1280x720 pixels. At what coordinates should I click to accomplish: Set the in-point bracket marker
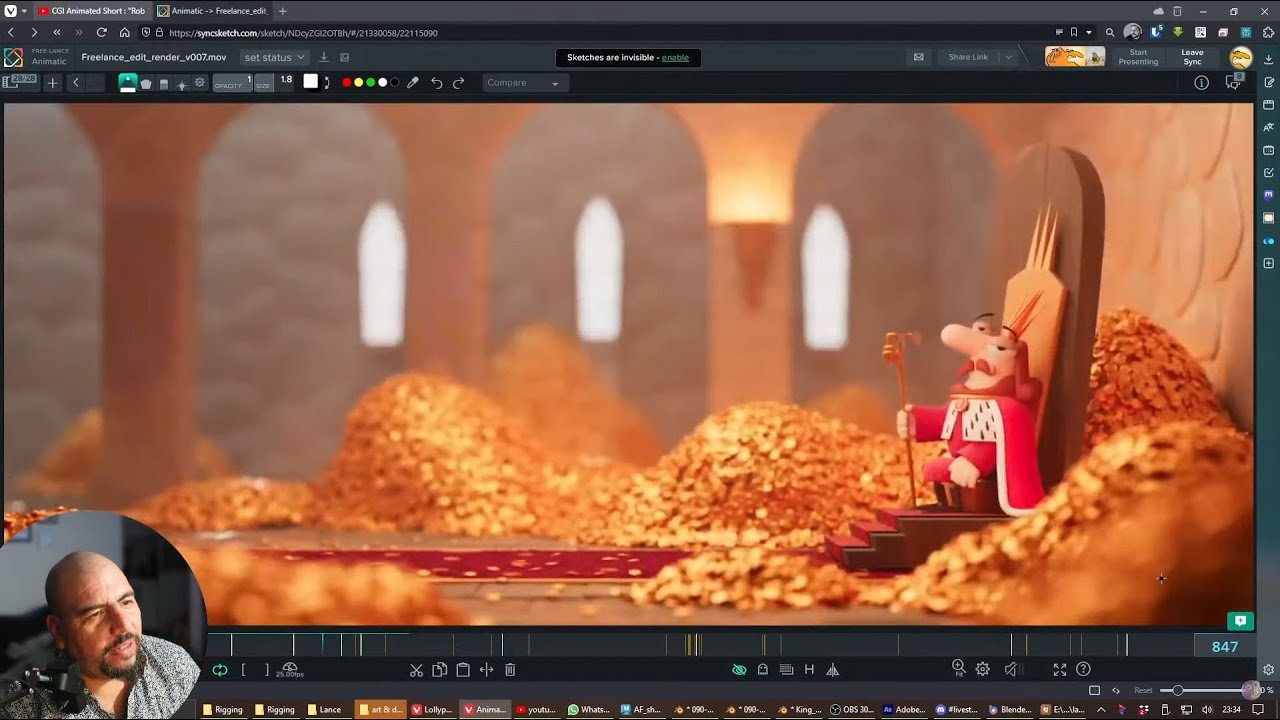243,670
